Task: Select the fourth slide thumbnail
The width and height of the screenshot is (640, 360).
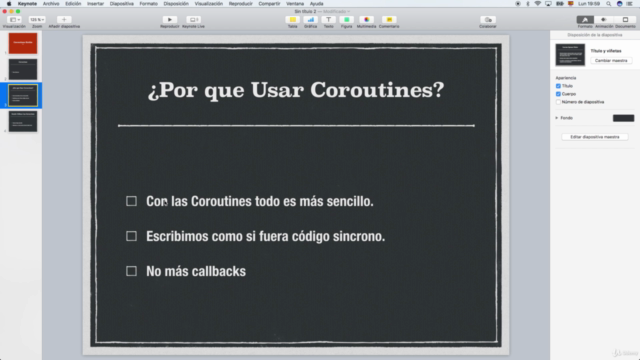Action: [23, 121]
